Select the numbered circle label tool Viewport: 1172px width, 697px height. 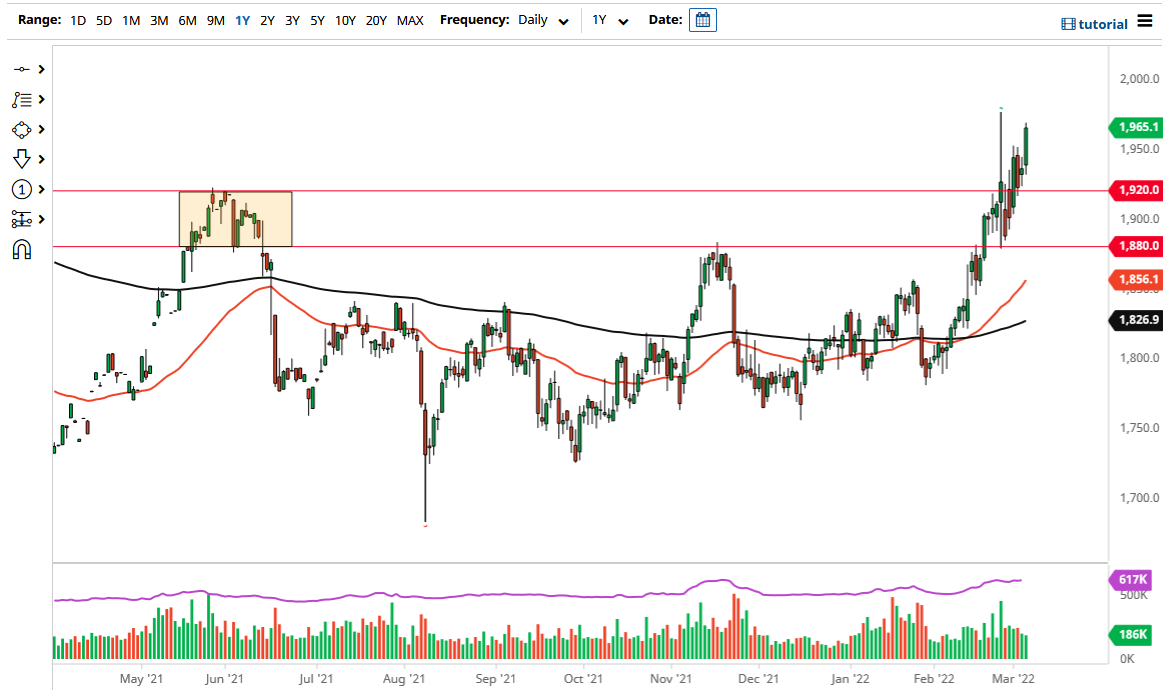(22, 190)
